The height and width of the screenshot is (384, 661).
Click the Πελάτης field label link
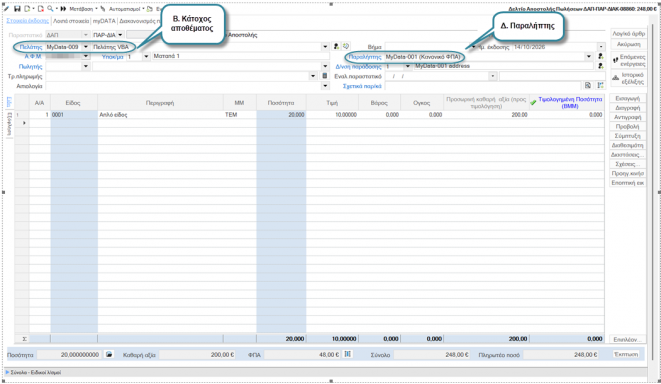point(31,47)
